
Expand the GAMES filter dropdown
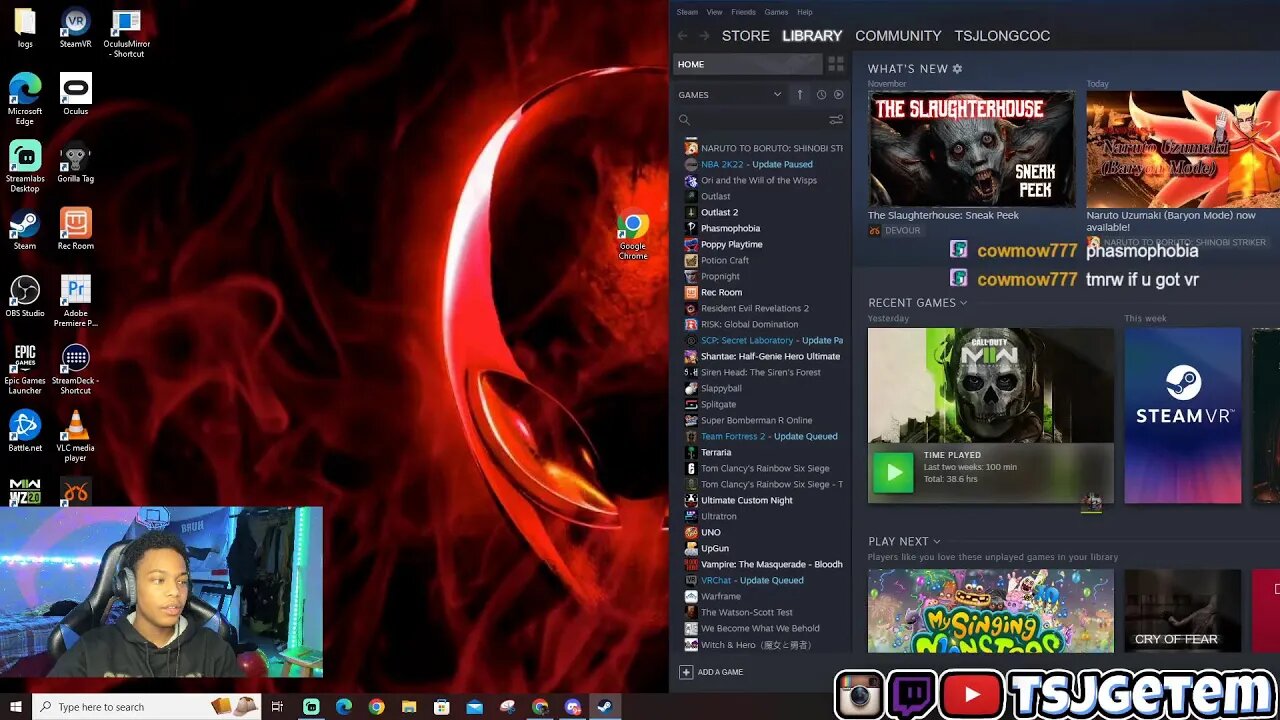[x=777, y=95]
